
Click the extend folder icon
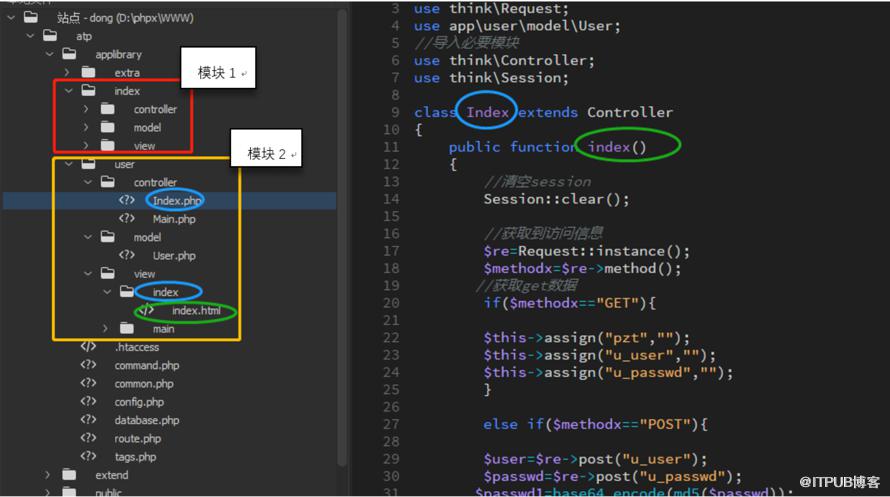point(69,474)
